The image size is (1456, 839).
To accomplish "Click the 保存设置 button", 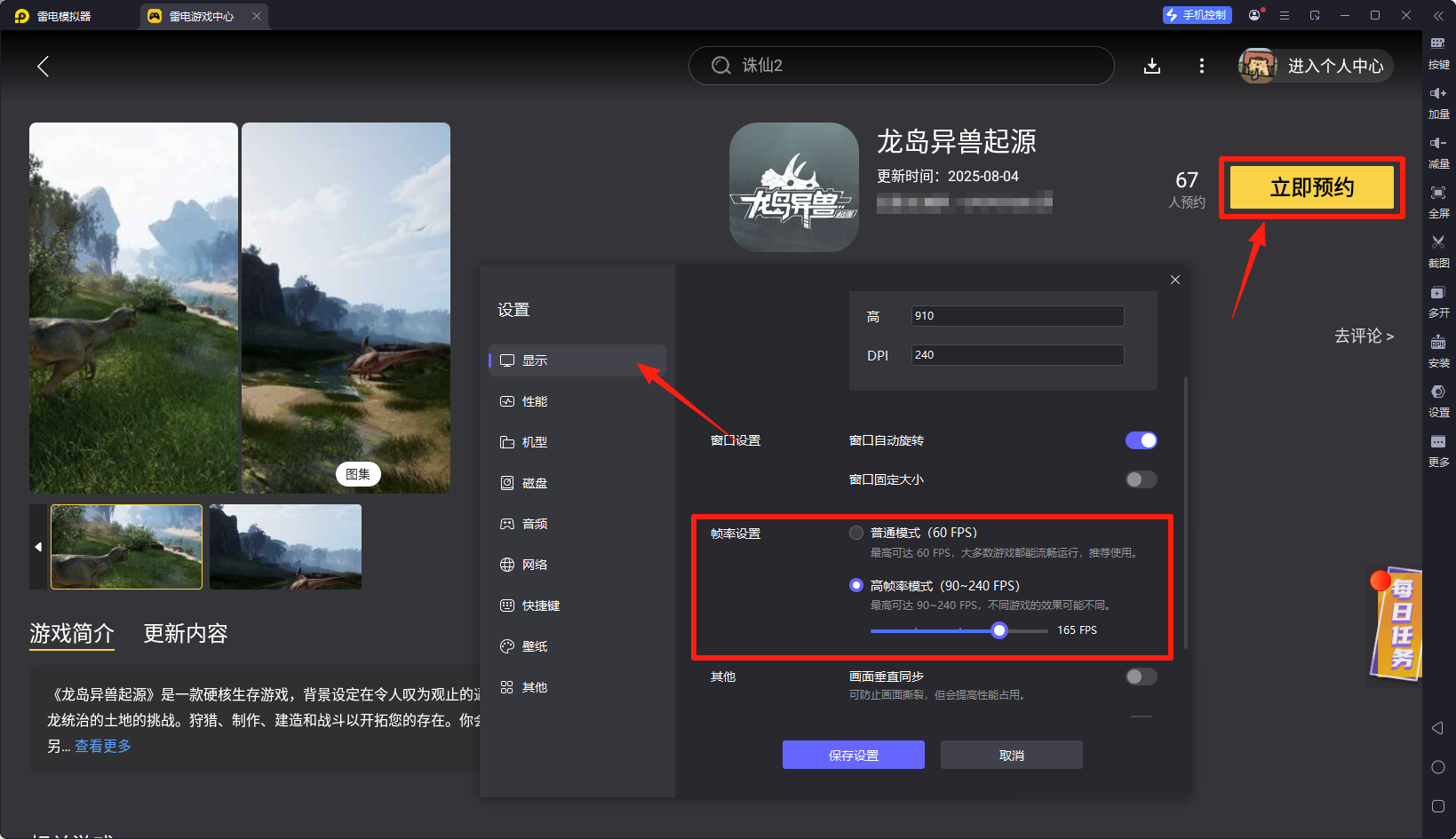I will coord(854,755).
